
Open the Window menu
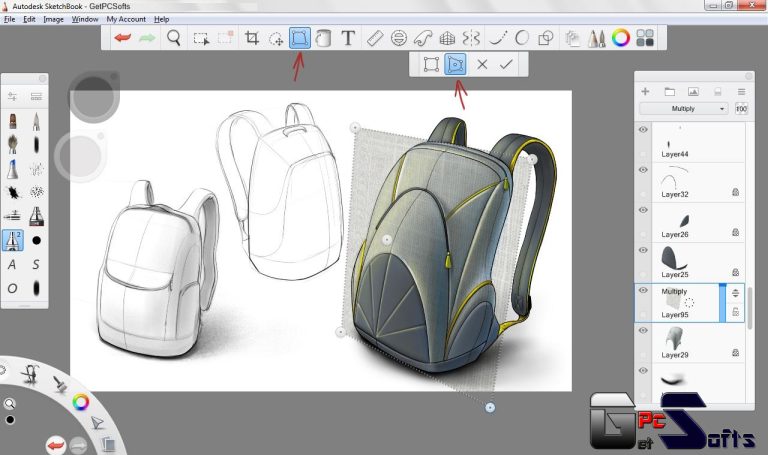(x=85, y=19)
